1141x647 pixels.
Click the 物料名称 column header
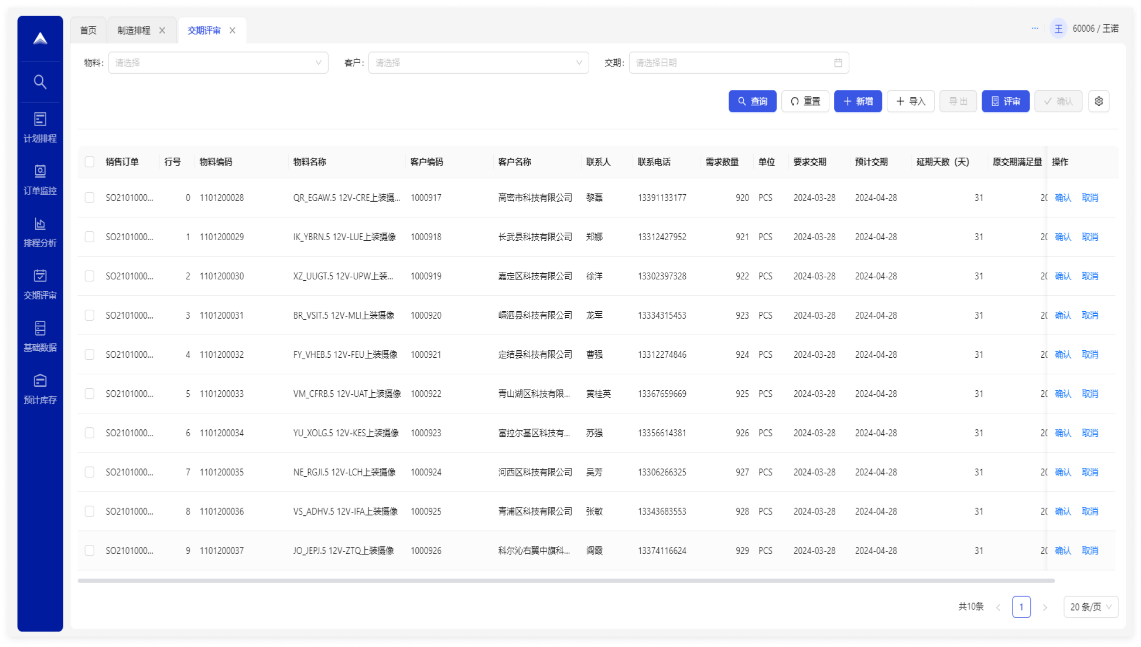(x=309, y=162)
